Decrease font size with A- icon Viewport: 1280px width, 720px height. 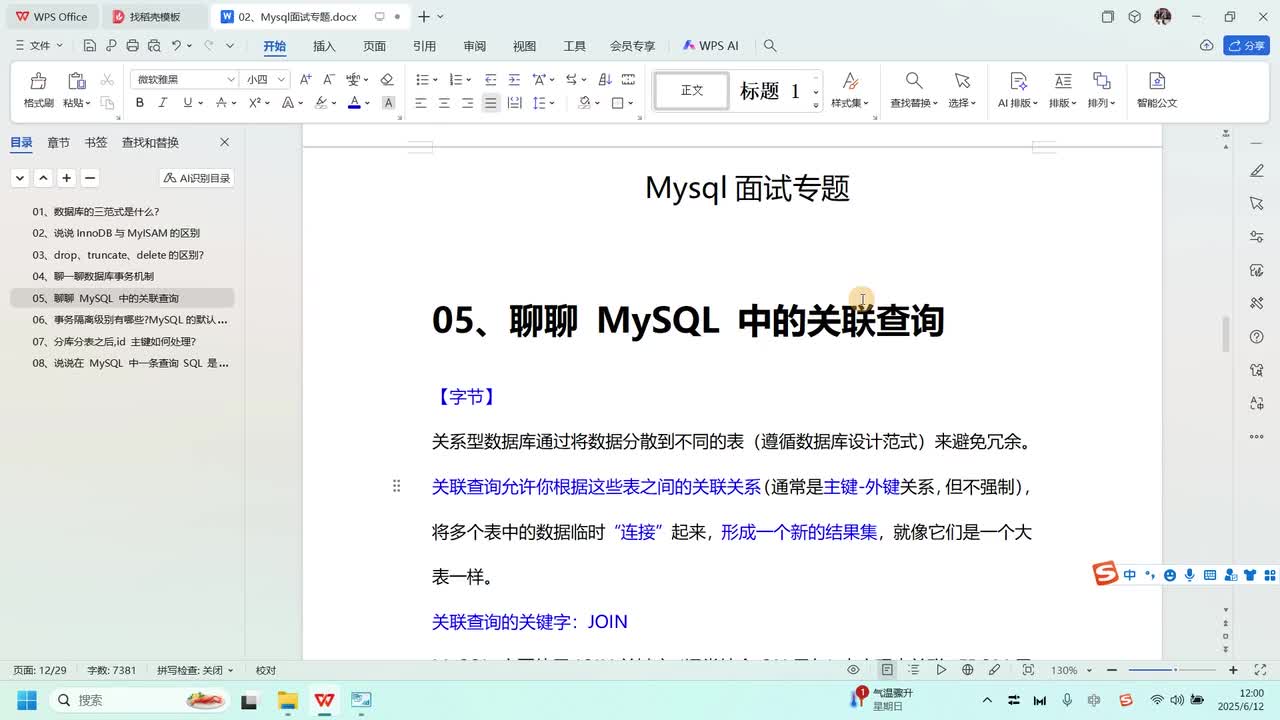pos(329,80)
